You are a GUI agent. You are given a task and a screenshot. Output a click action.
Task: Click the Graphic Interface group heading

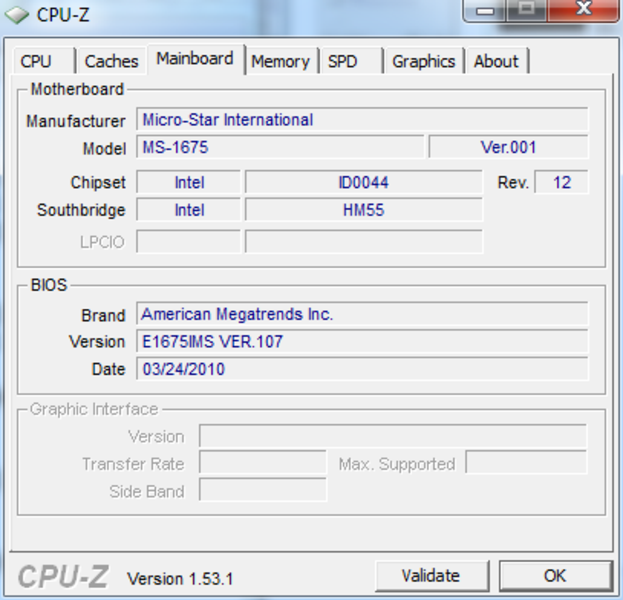click(94, 409)
